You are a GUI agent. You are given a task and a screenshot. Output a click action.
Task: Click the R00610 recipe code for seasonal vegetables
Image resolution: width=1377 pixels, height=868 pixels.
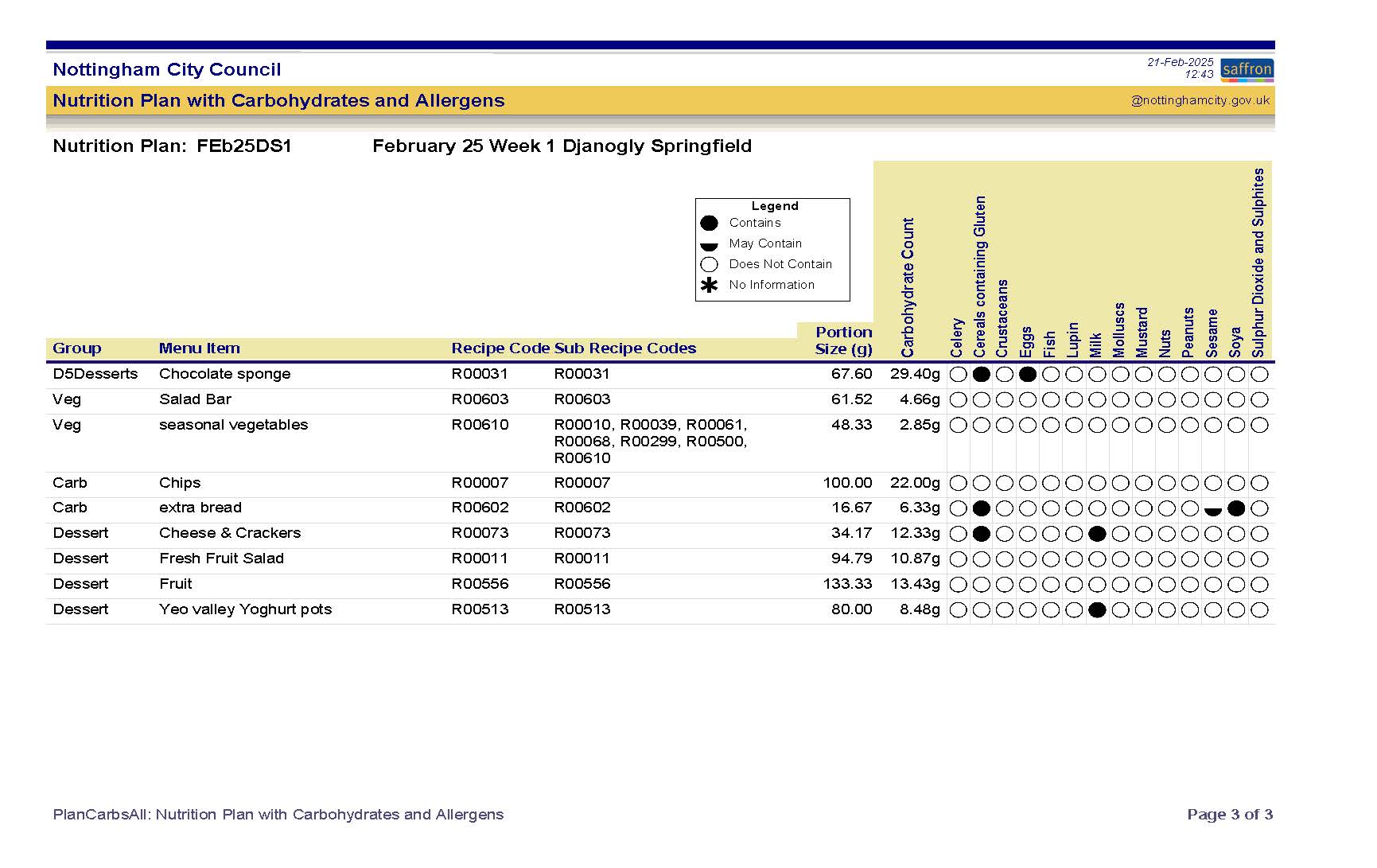click(480, 425)
